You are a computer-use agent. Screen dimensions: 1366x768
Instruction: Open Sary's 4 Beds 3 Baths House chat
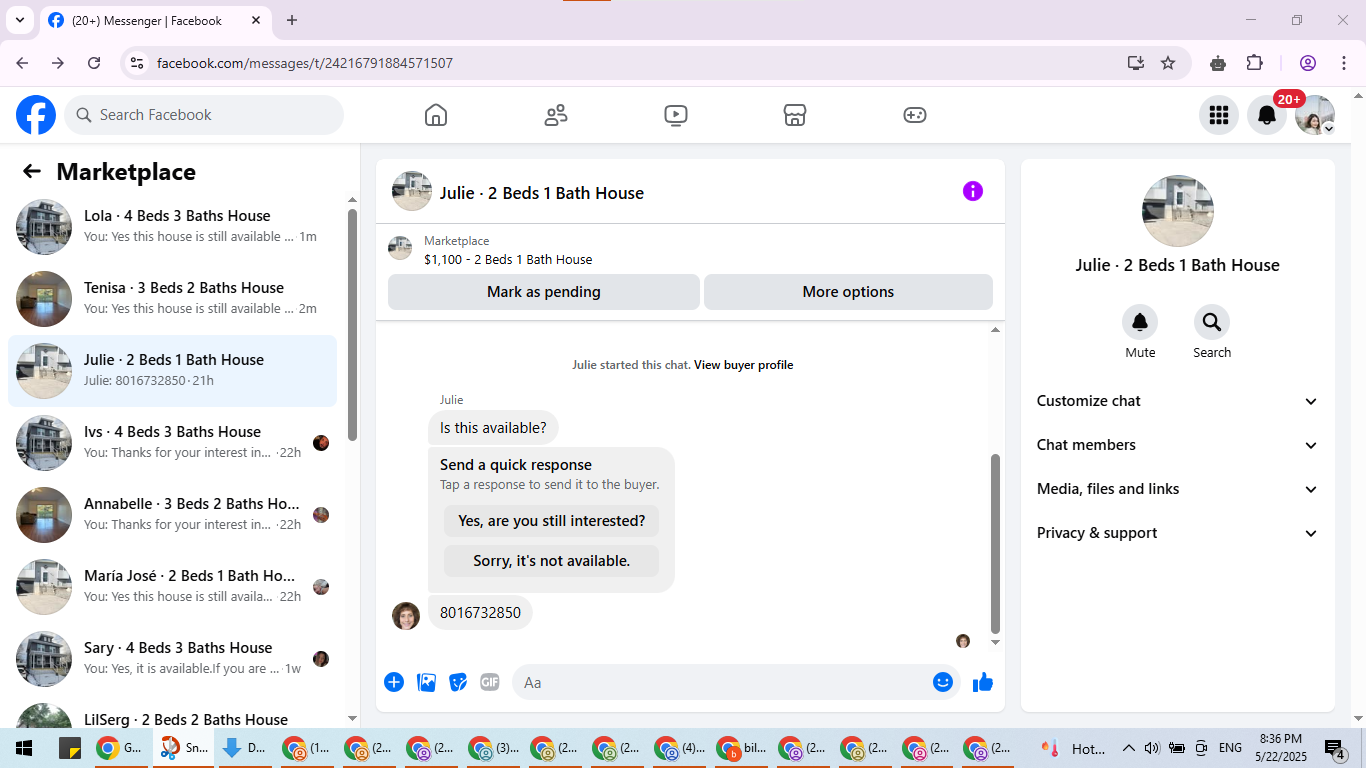click(x=172, y=659)
